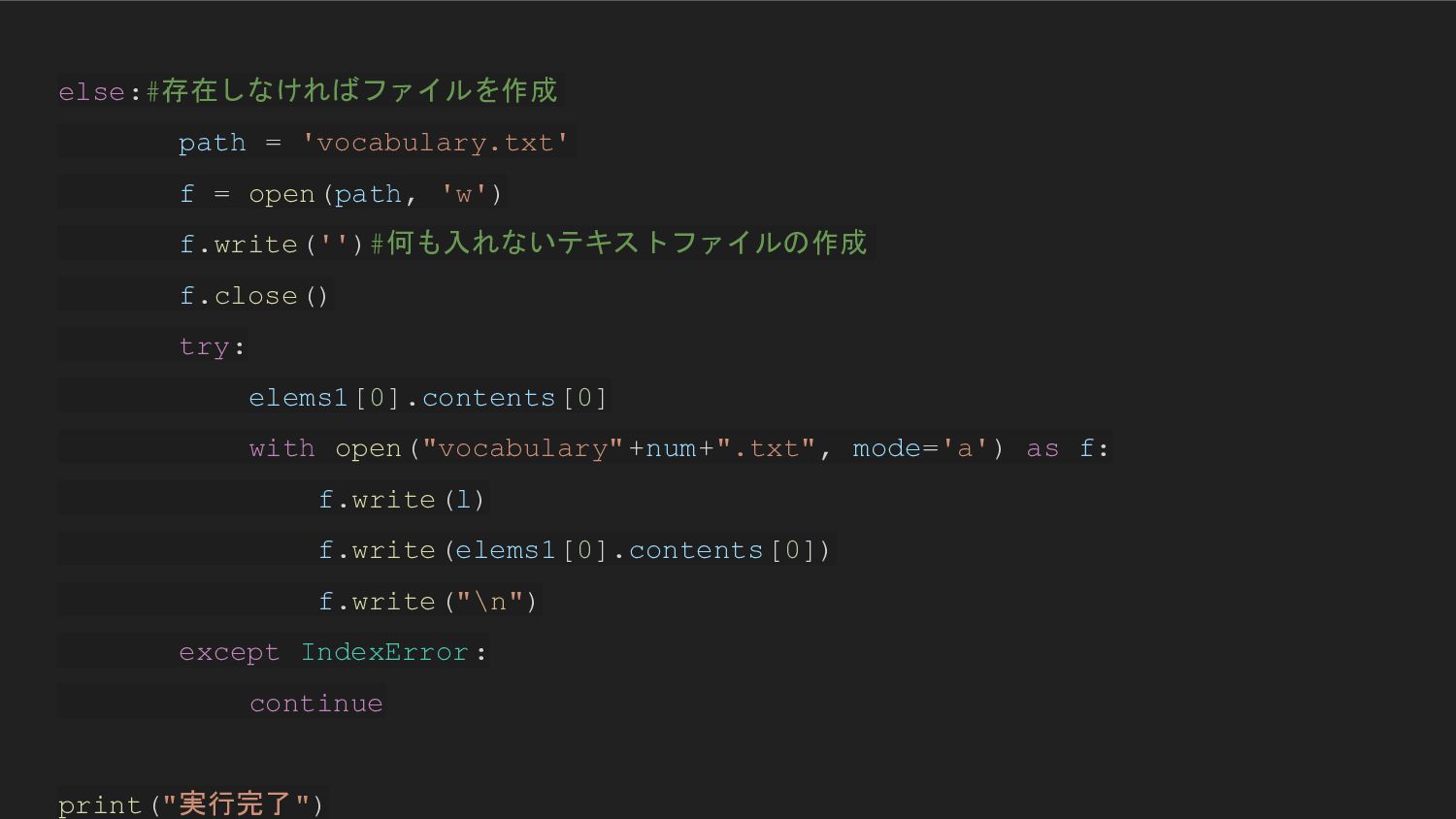Click the "vocabulary" string in with statement
The width and height of the screenshot is (1456, 819).
coord(523,448)
